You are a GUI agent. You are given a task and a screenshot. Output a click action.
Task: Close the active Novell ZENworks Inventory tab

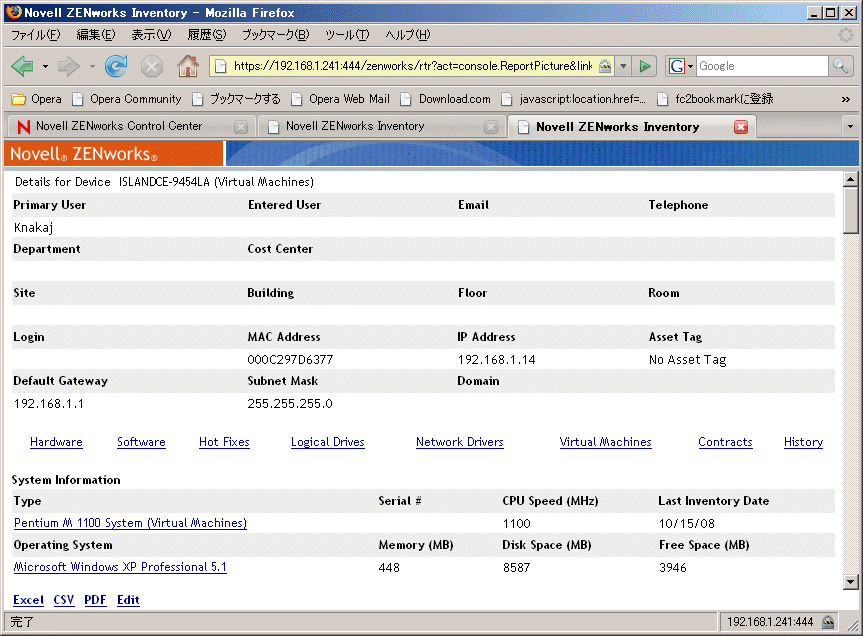click(x=741, y=127)
